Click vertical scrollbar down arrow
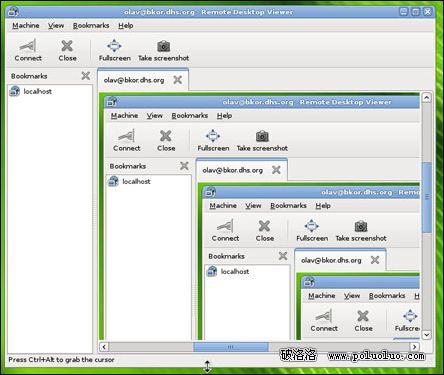This screenshot has width=444, height=375. pos(427,335)
